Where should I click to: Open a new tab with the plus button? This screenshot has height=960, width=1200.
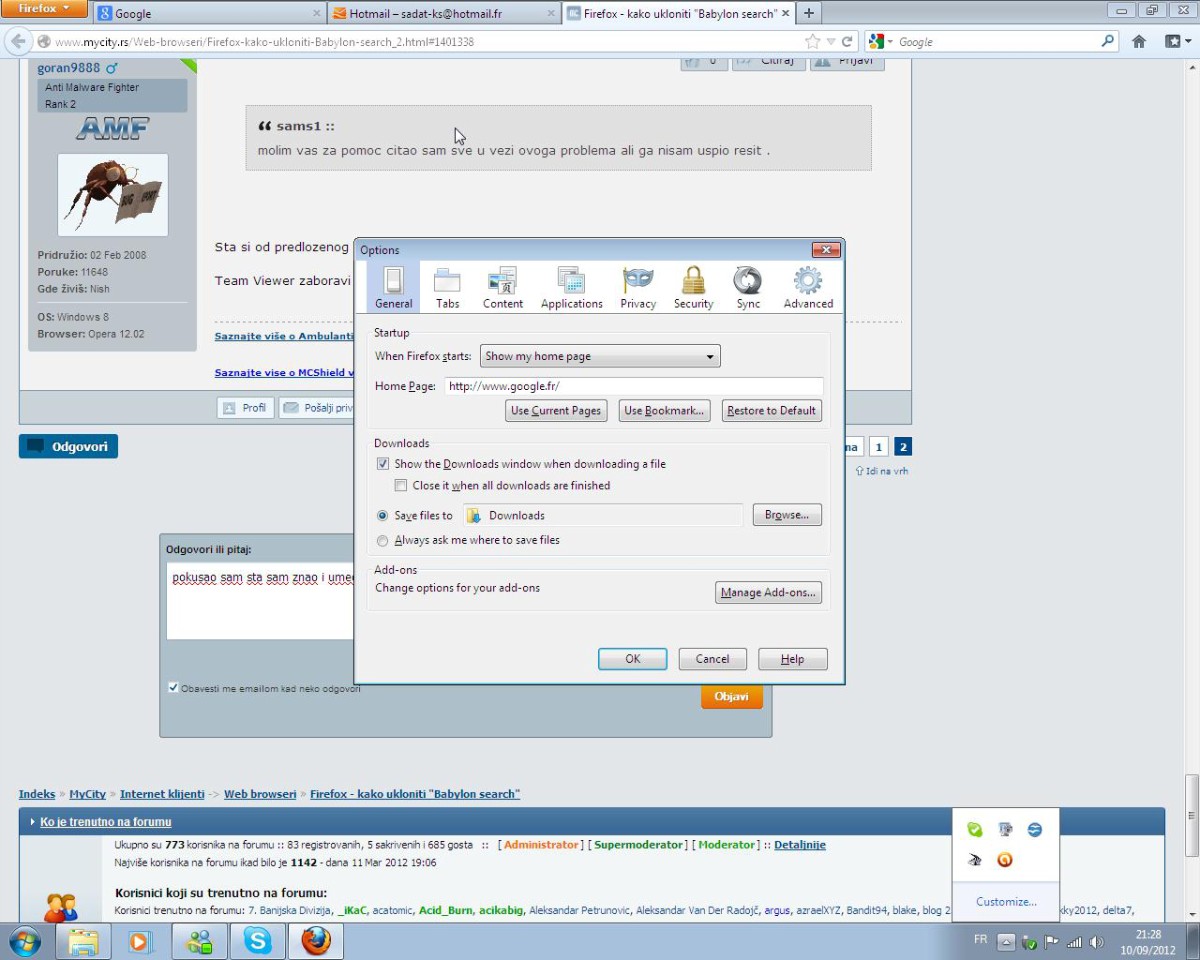pos(808,13)
